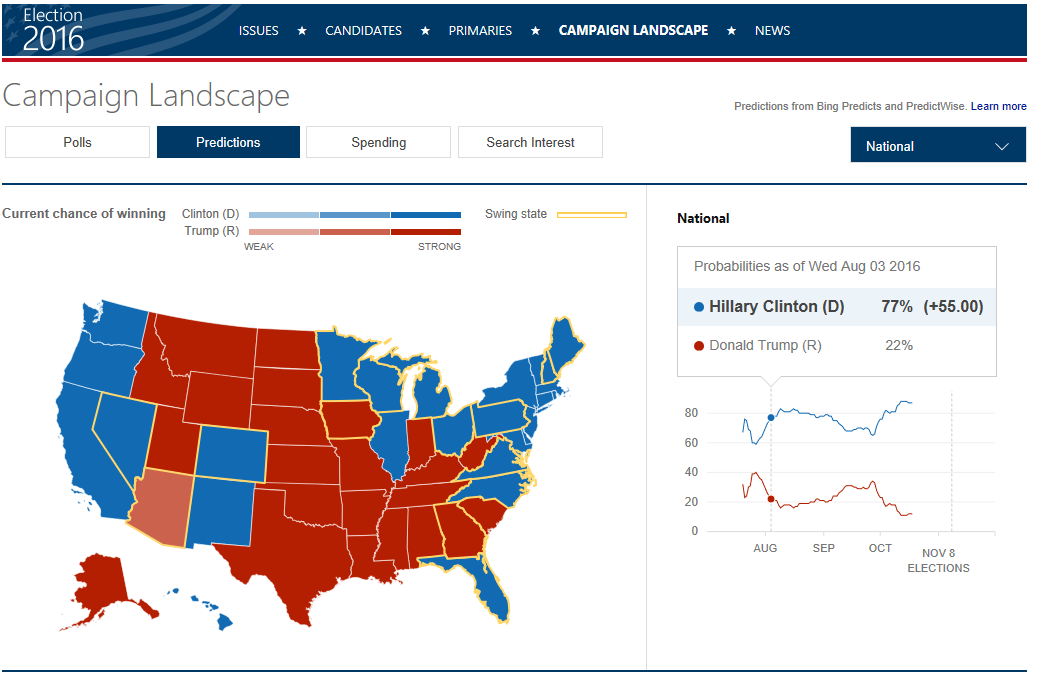Open the Search Interest tab
1042x674 pixels.
point(530,142)
